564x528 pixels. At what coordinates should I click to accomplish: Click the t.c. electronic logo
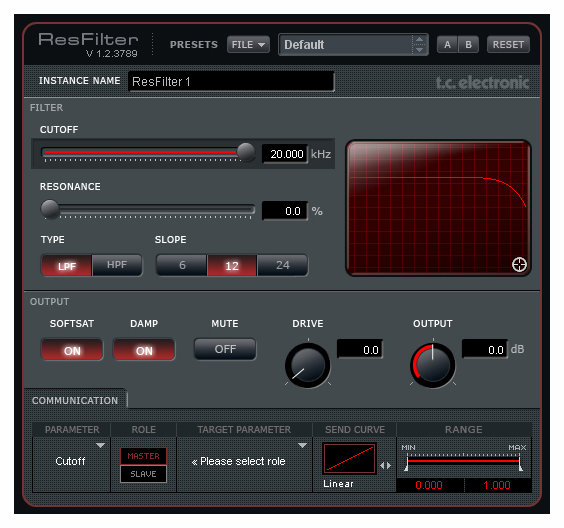(482, 83)
